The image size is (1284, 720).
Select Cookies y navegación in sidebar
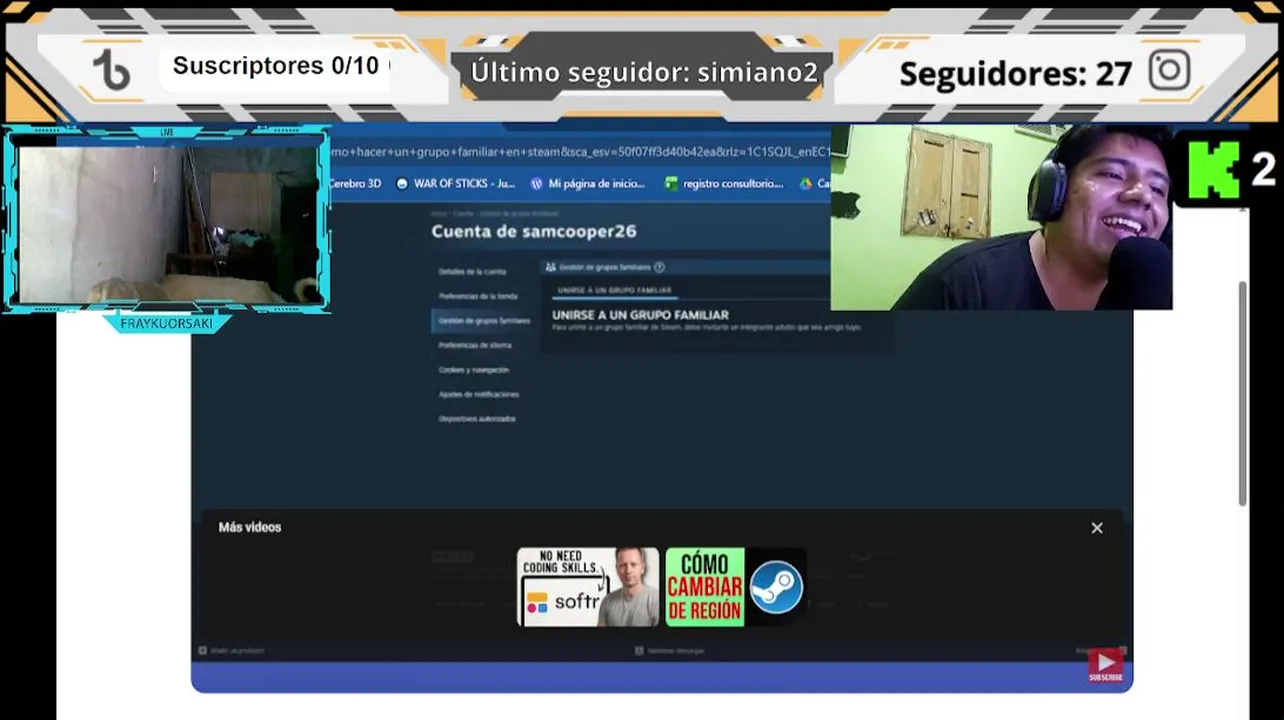click(x=474, y=370)
